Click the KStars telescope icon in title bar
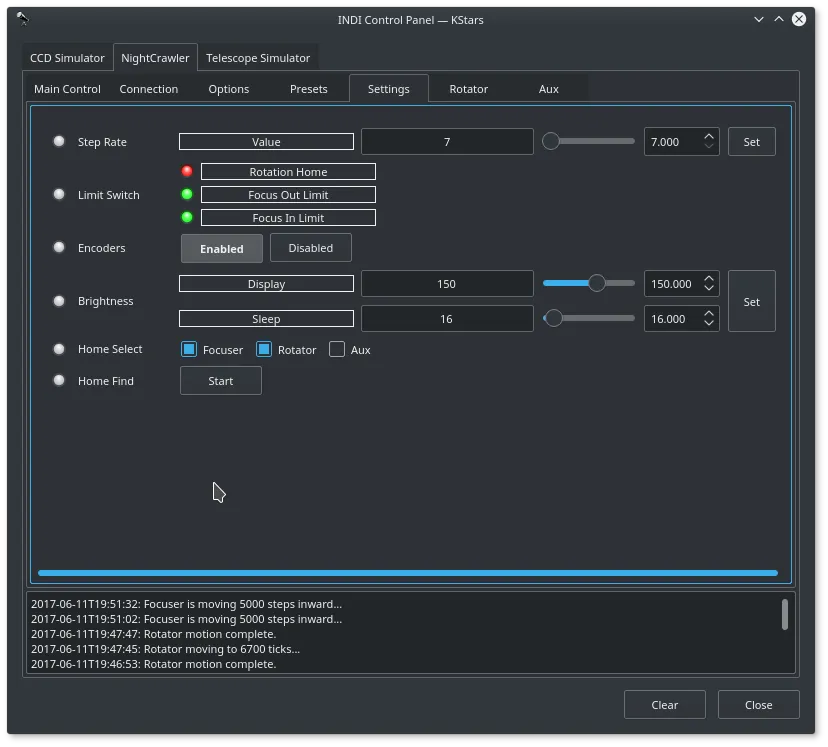 [x=23, y=19]
